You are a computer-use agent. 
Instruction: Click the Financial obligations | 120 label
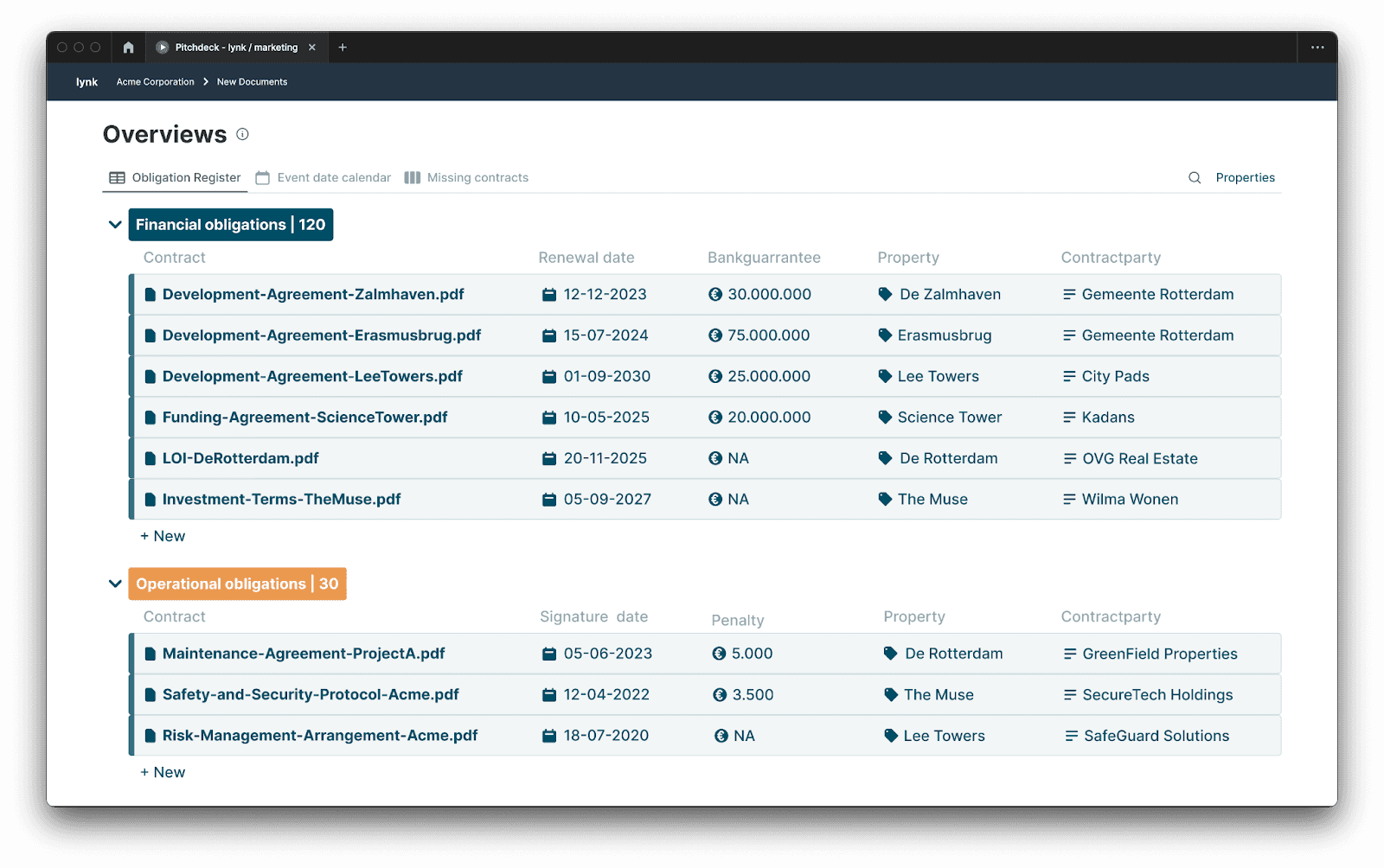(x=231, y=225)
